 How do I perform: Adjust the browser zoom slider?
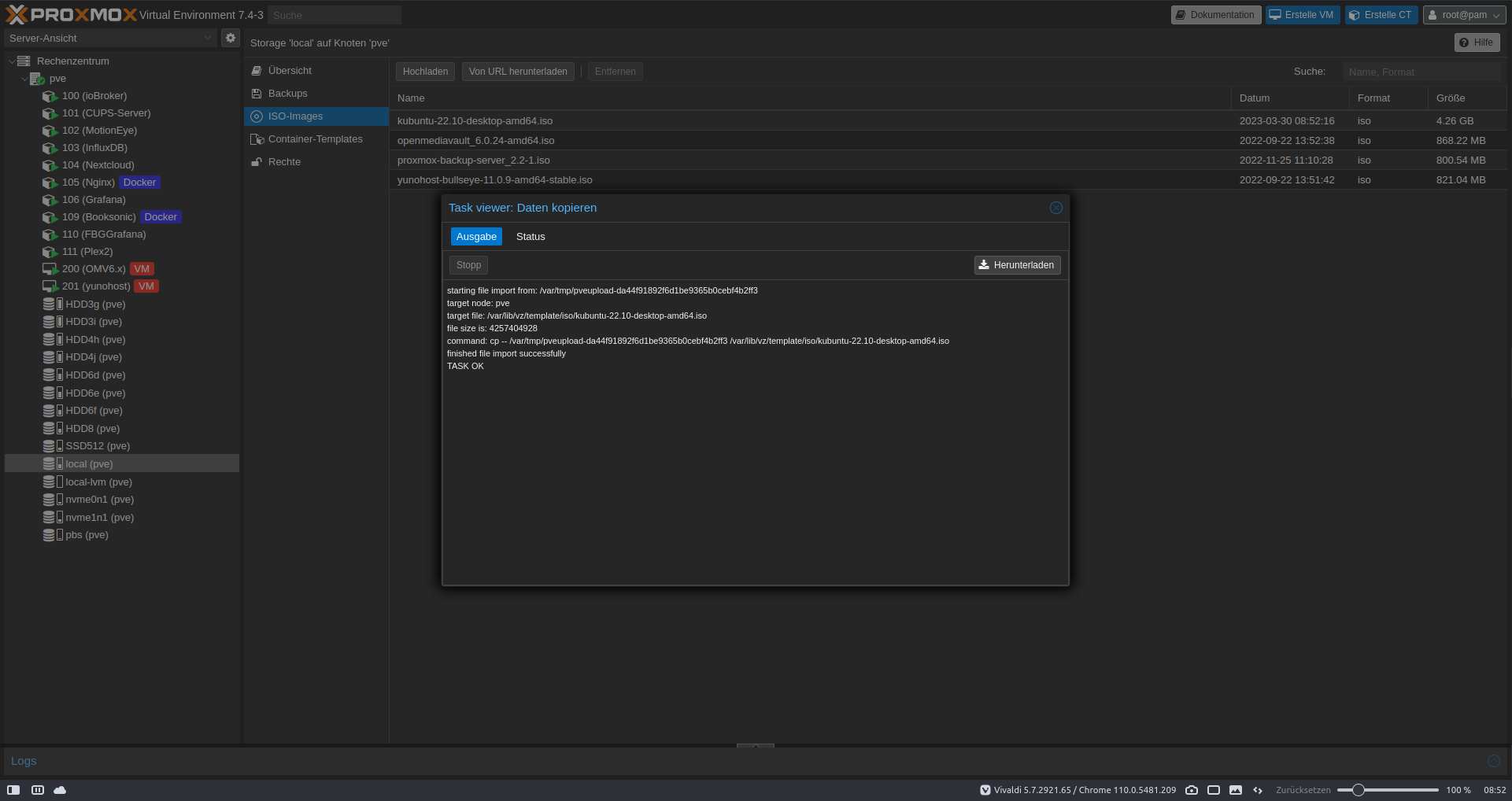(1358, 790)
